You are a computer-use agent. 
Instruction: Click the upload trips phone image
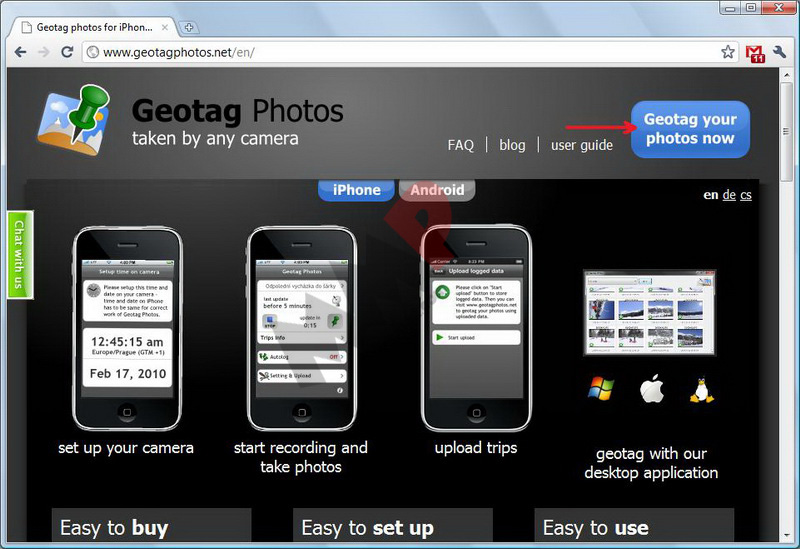[x=476, y=328]
